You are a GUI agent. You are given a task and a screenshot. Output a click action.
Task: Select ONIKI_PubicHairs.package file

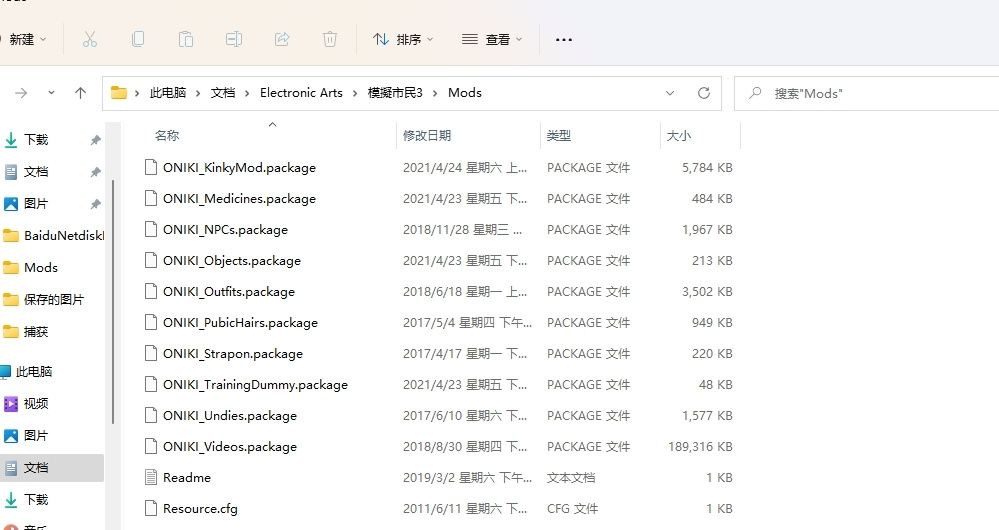click(240, 323)
